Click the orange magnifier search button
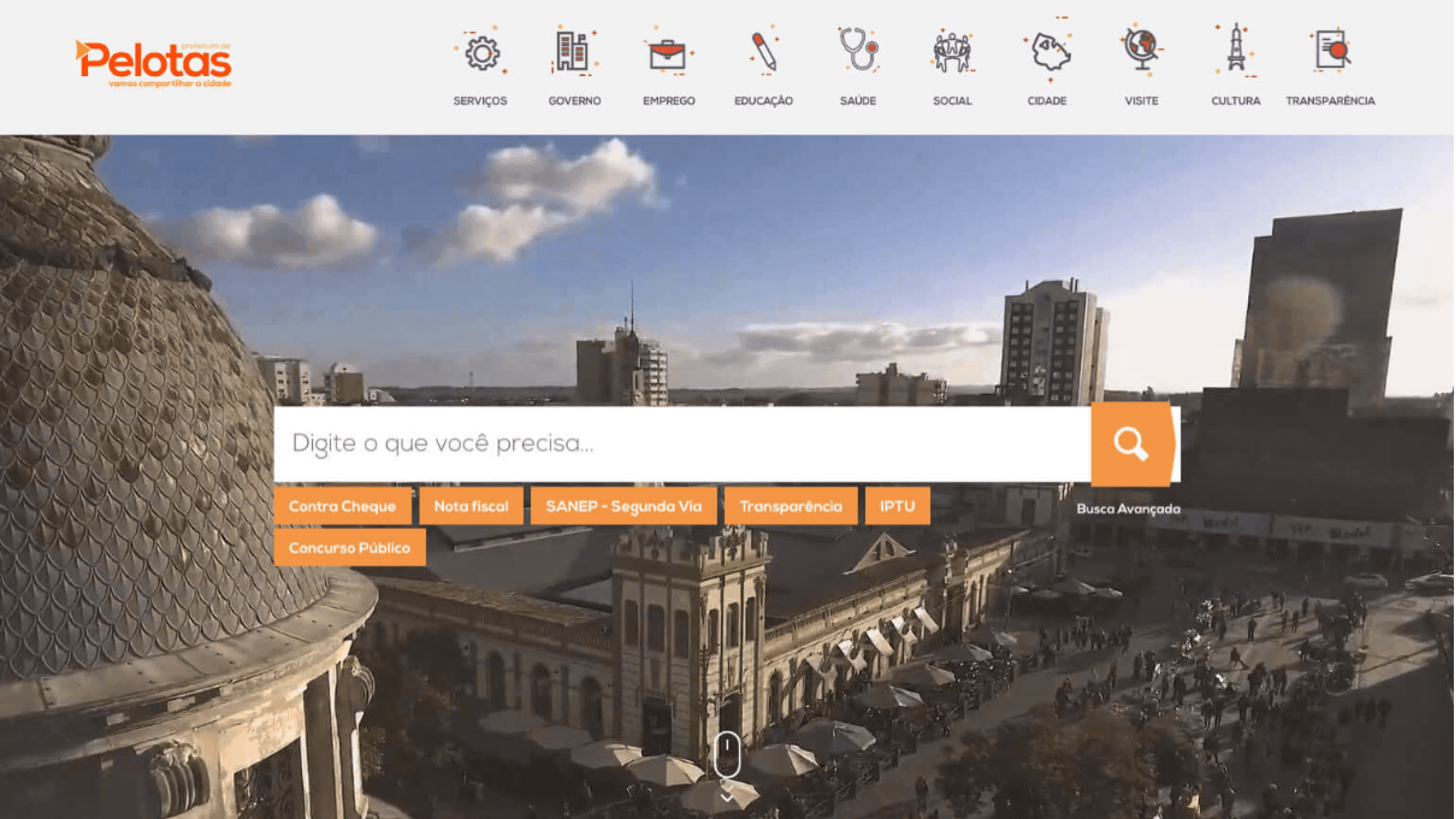 pos(1132,445)
